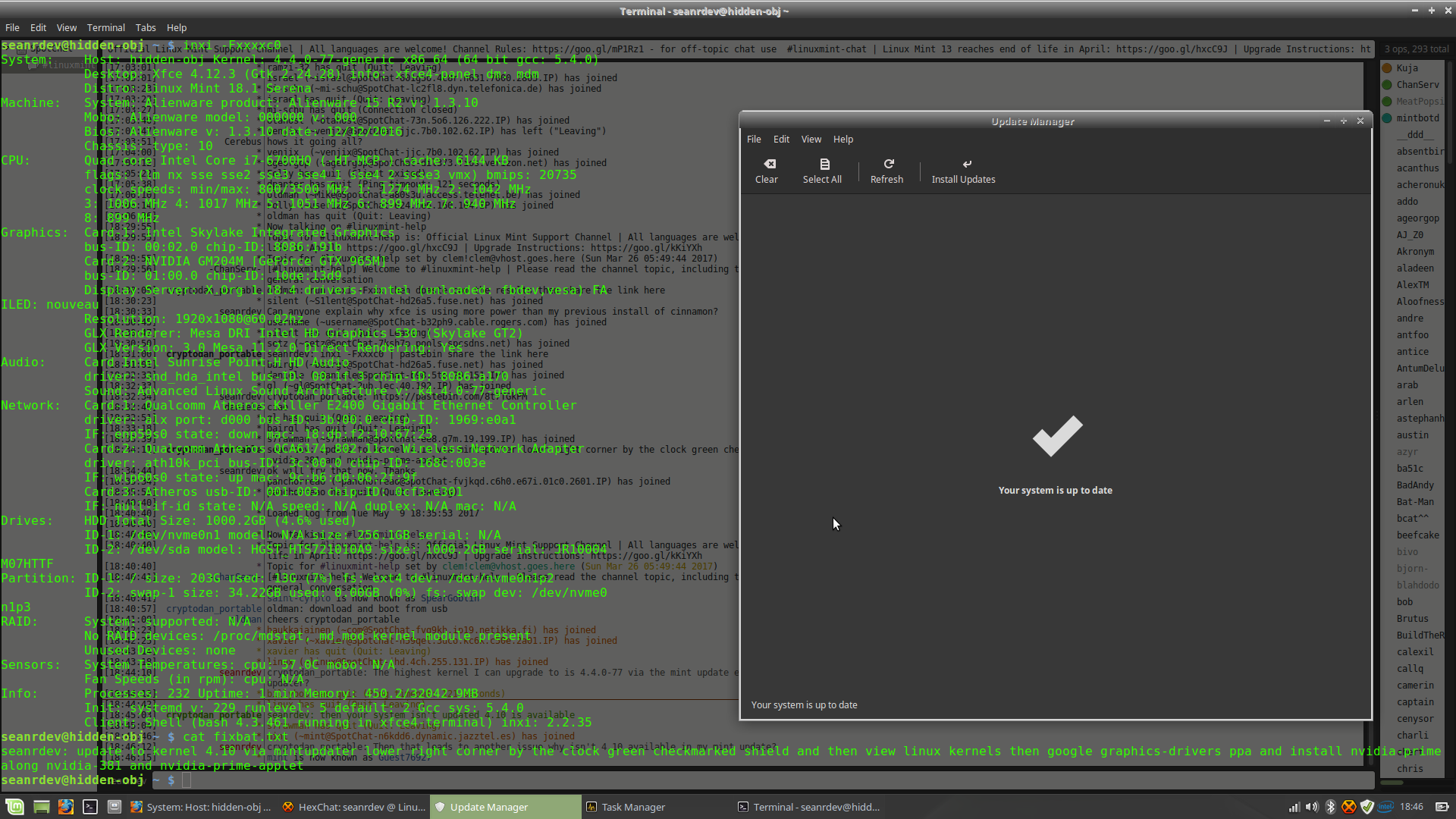Open the Intel prime tray applet
The width and height of the screenshot is (1456, 819).
(1385, 807)
